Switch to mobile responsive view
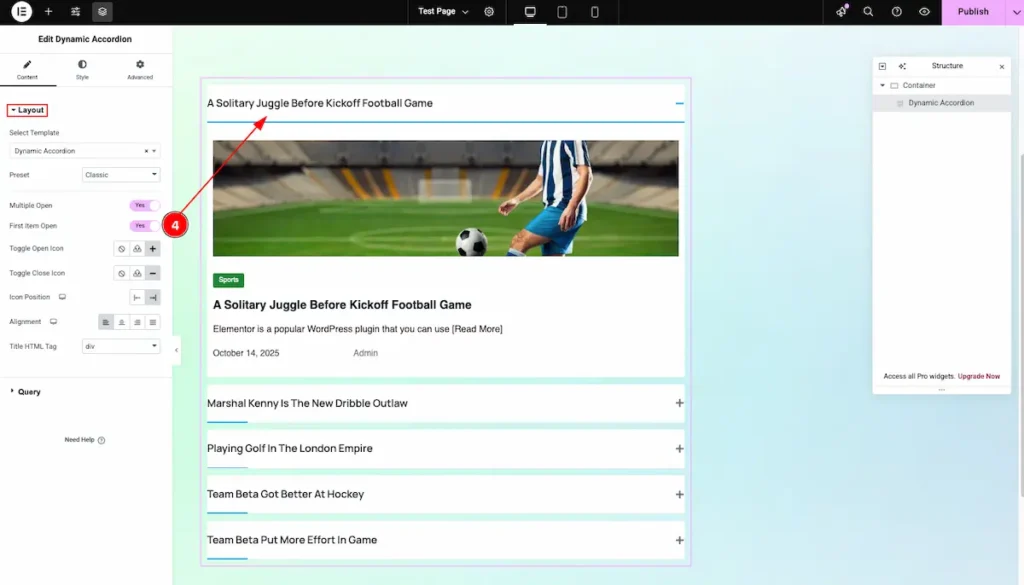This screenshot has height=585, width=1024. 595,12
